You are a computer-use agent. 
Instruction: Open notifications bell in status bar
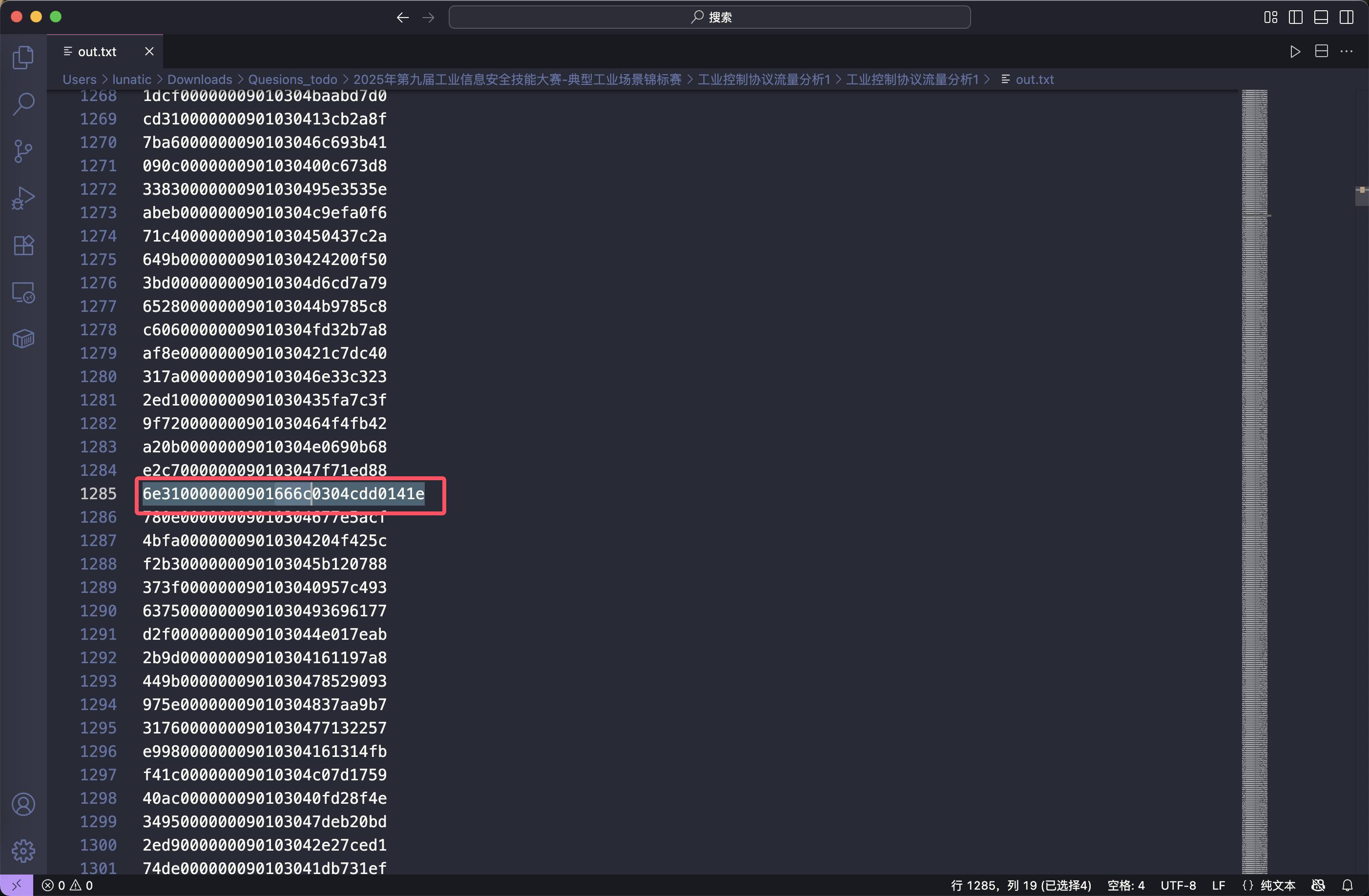1347,885
